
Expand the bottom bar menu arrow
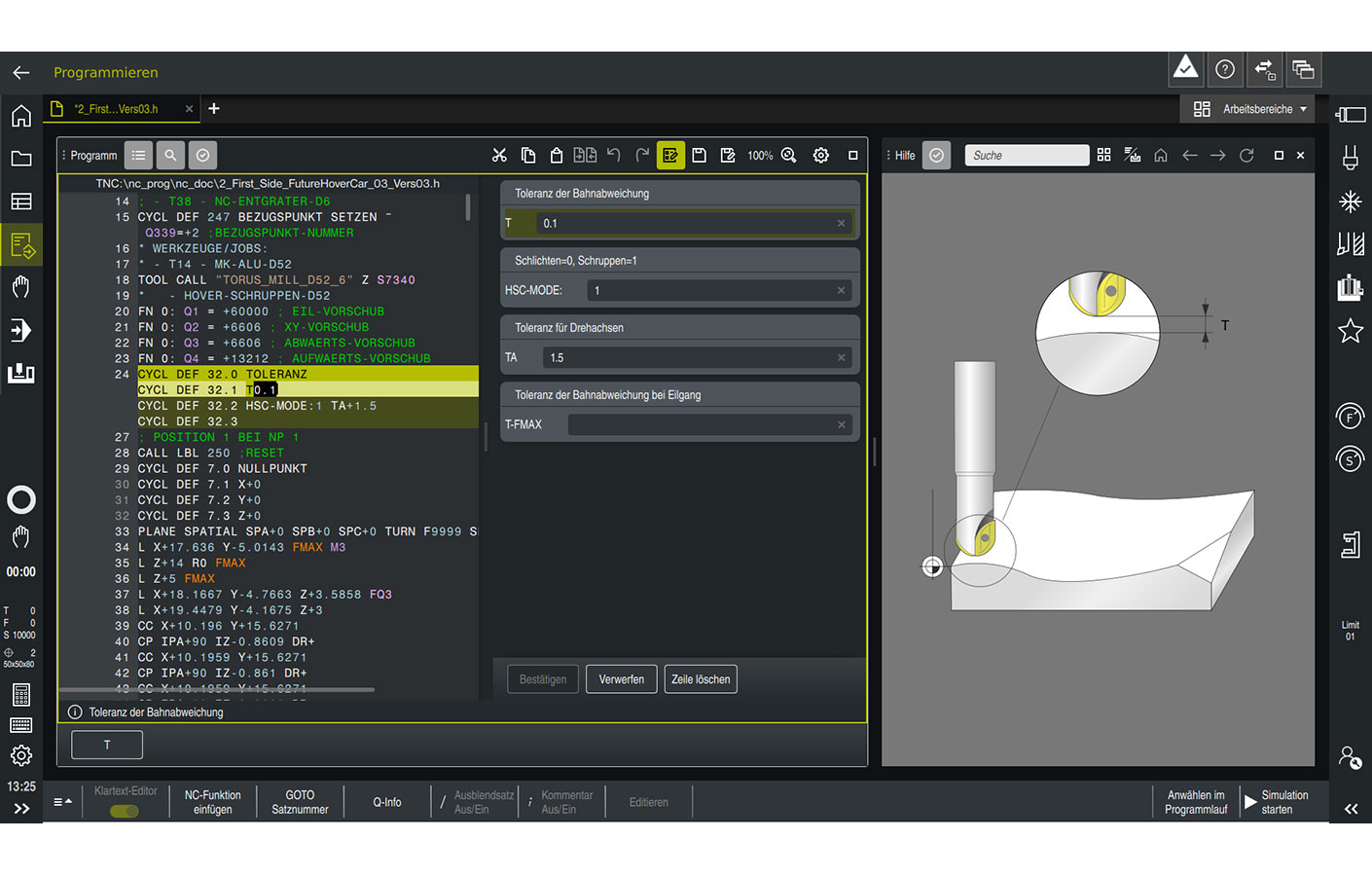click(x=62, y=802)
